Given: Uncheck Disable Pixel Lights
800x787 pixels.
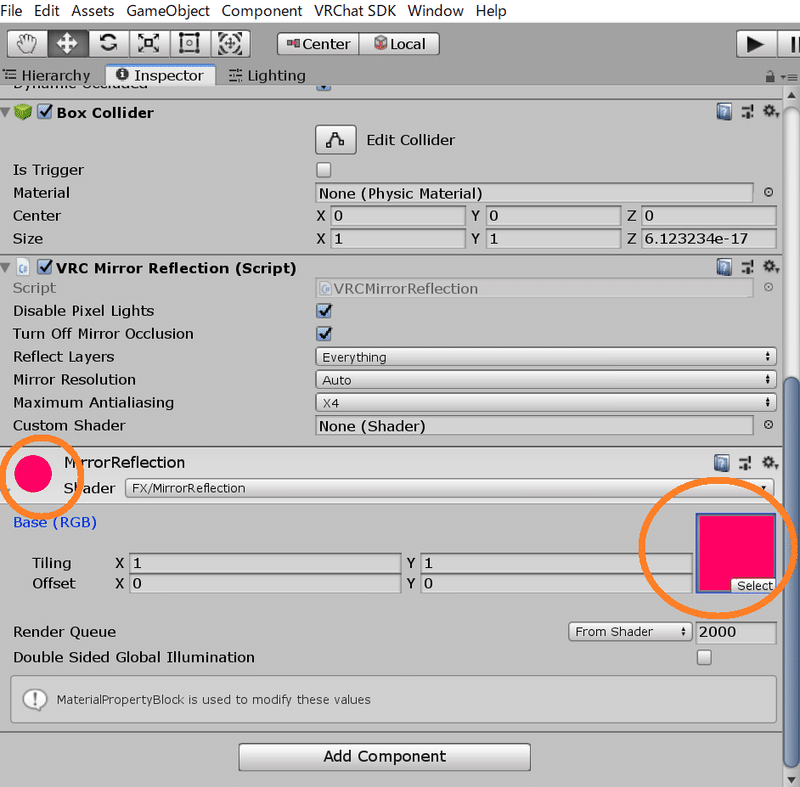Looking at the screenshot, I should tap(324, 311).
